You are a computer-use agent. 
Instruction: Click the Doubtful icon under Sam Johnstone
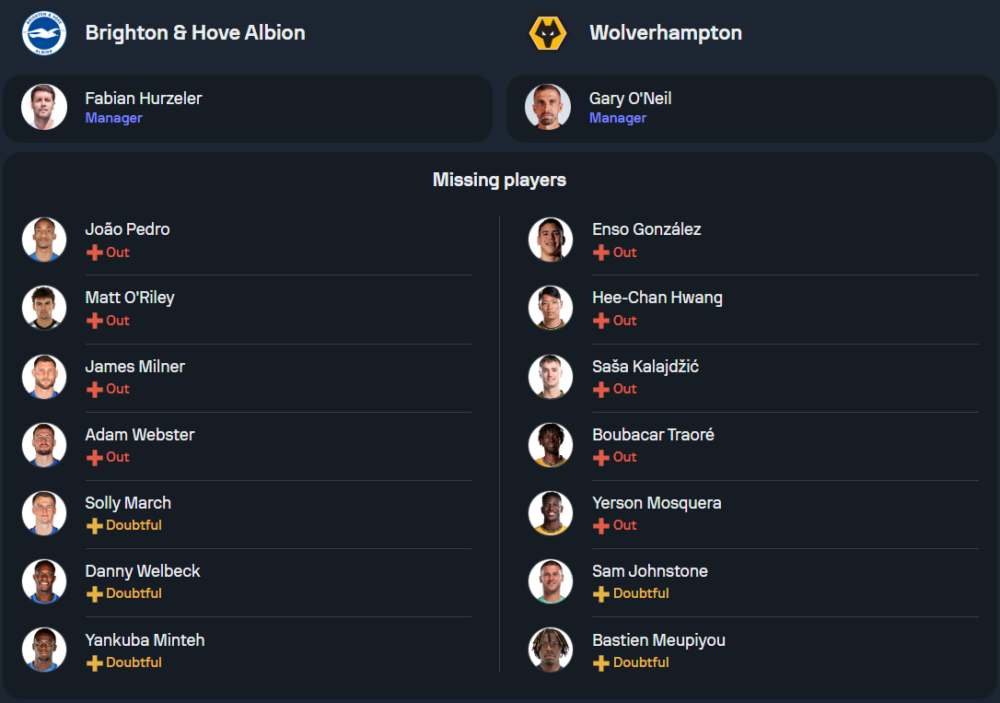click(601, 594)
